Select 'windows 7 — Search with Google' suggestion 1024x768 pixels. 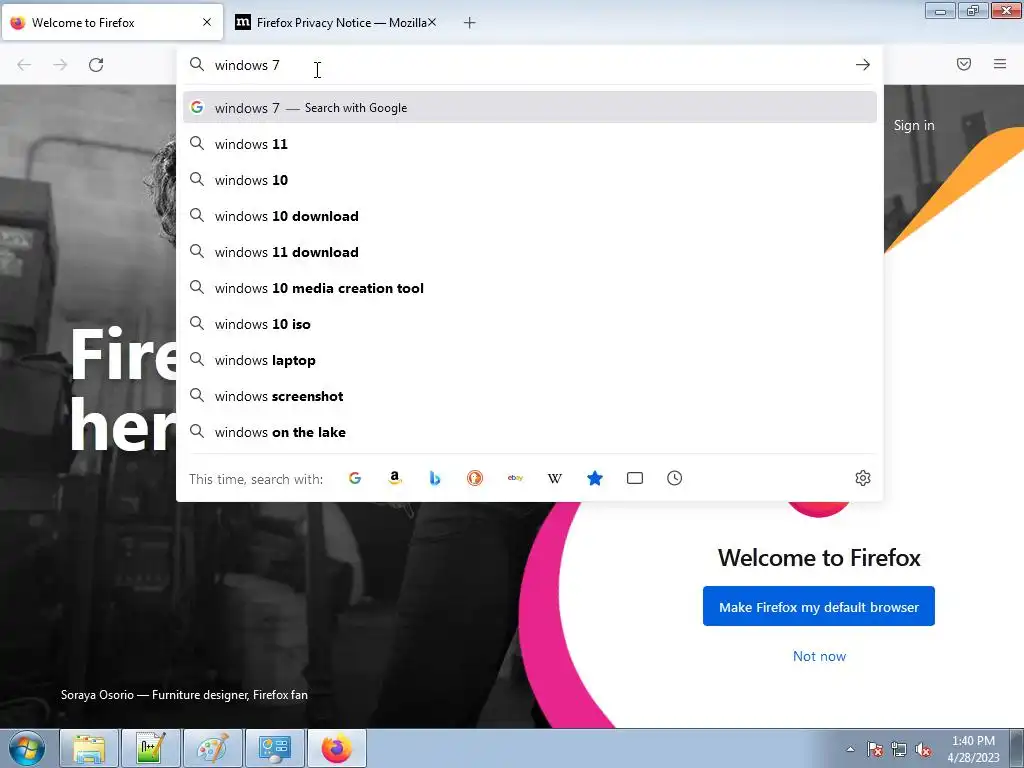click(x=530, y=108)
